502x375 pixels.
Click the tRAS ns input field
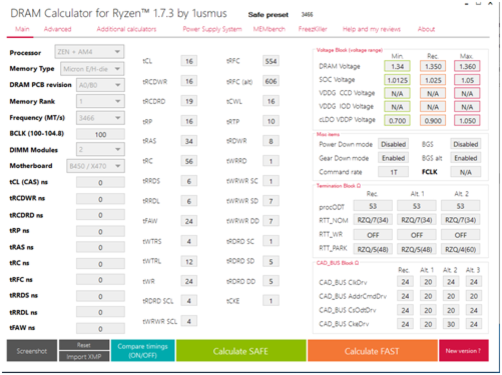[x=100, y=247]
